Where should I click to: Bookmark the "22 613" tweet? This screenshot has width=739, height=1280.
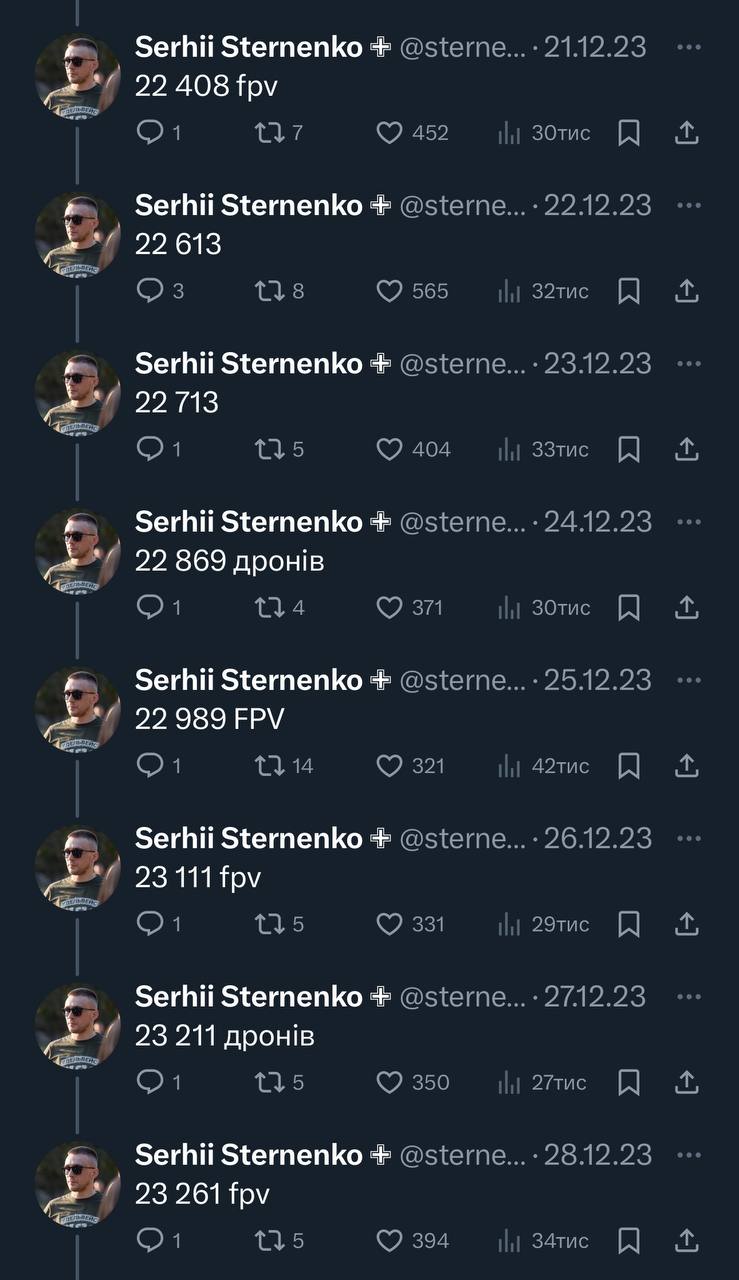pyautogui.click(x=628, y=291)
